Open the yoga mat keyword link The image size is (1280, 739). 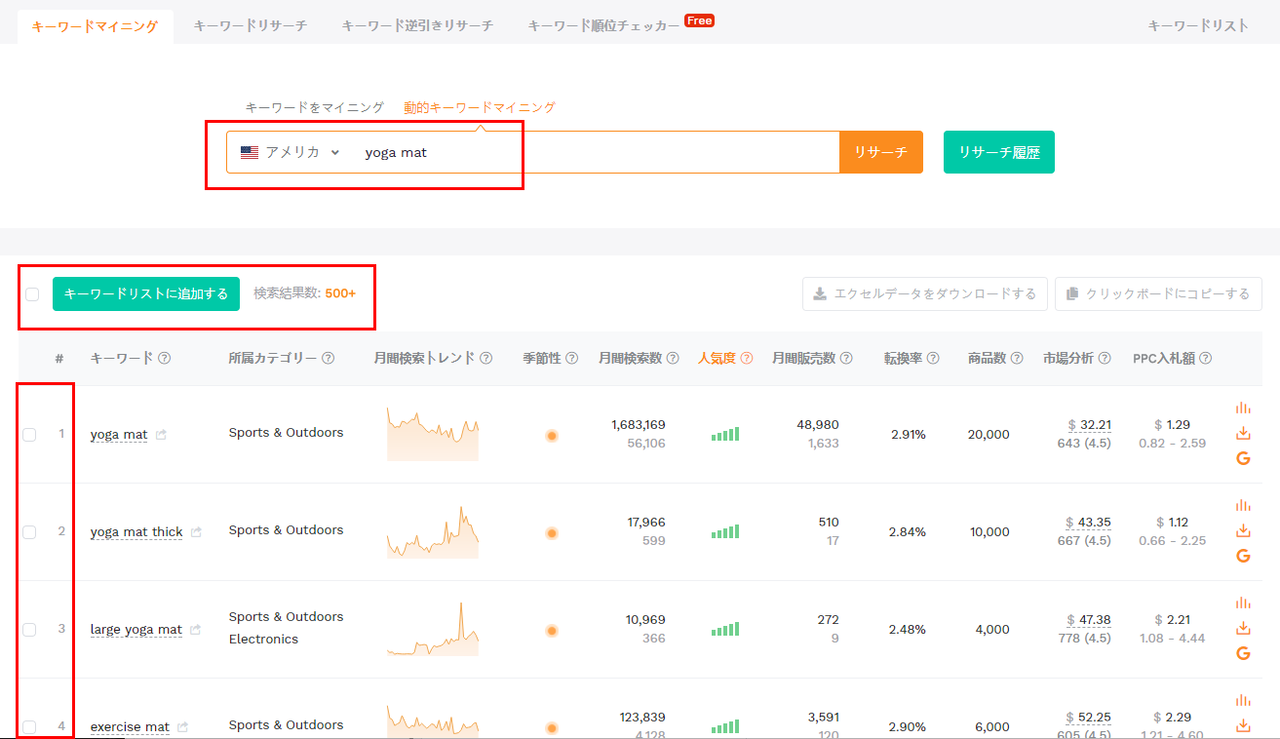[x=119, y=435]
